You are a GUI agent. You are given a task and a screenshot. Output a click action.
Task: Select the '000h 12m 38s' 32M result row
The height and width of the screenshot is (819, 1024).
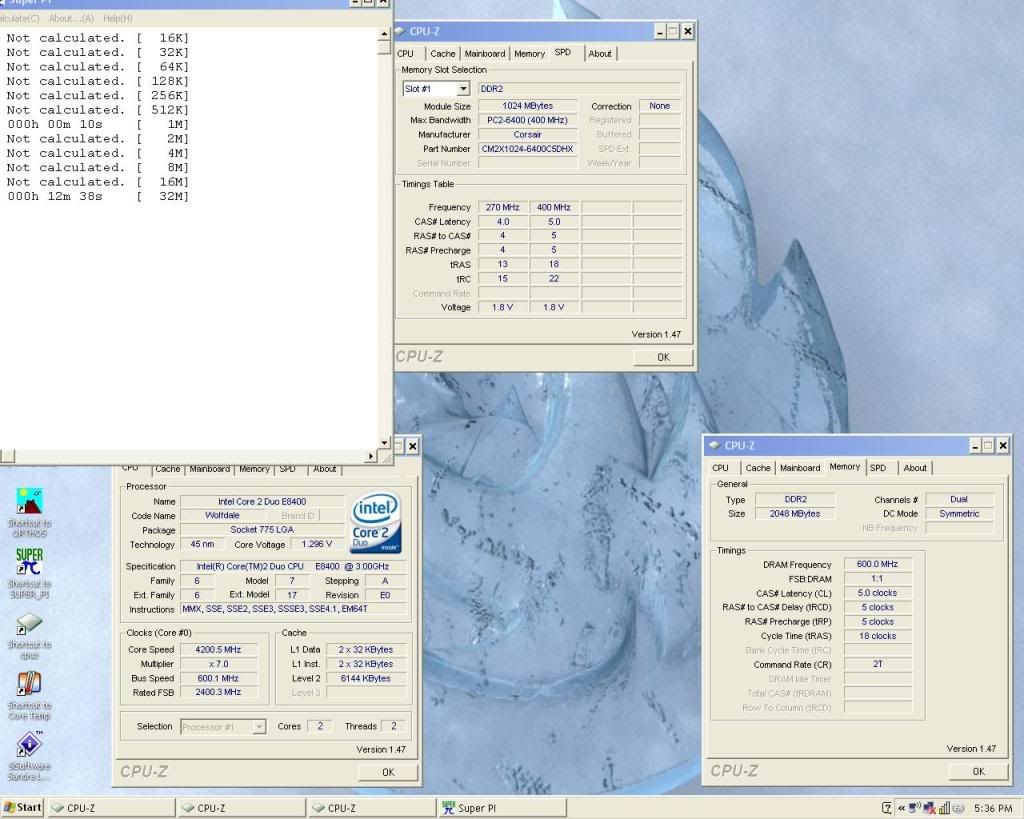(98, 196)
